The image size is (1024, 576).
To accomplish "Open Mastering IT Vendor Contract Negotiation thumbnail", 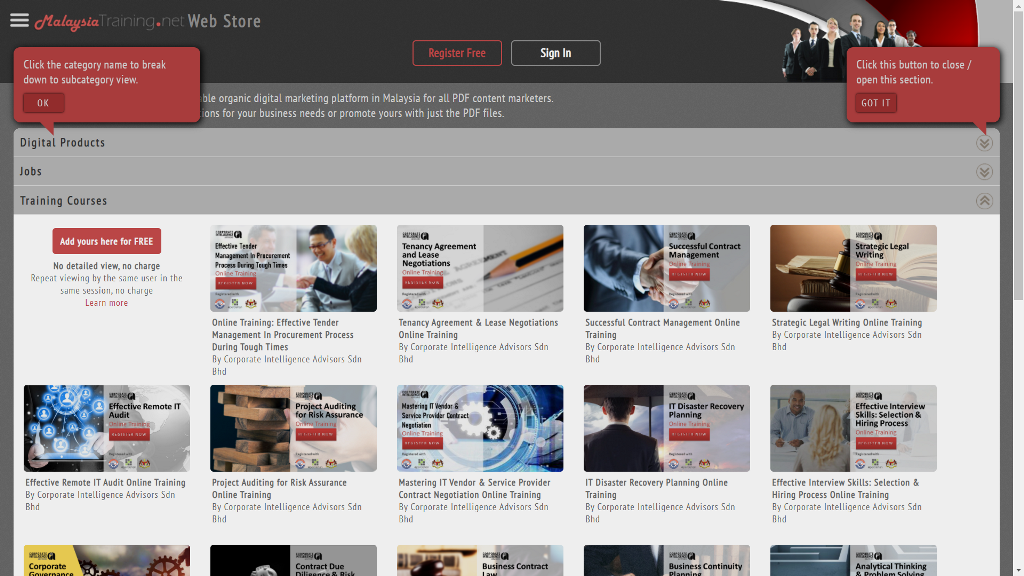I will pos(480,428).
